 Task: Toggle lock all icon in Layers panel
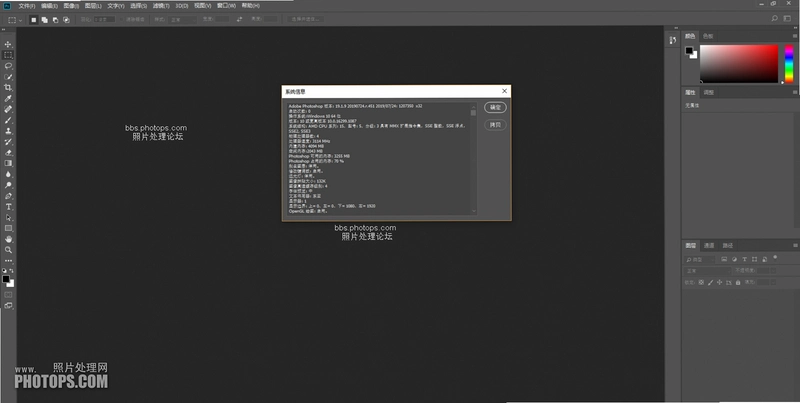pos(738,282)
